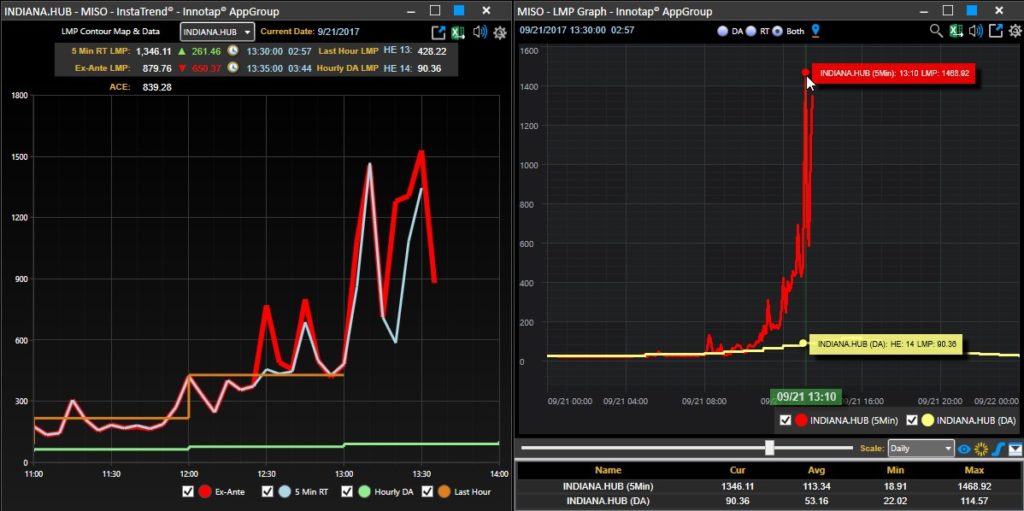Open the Scale Daily dropdown
Image resolution: width=1024 pixels, height=511 pixels.
pyautogui.click(x=921, y=449)
